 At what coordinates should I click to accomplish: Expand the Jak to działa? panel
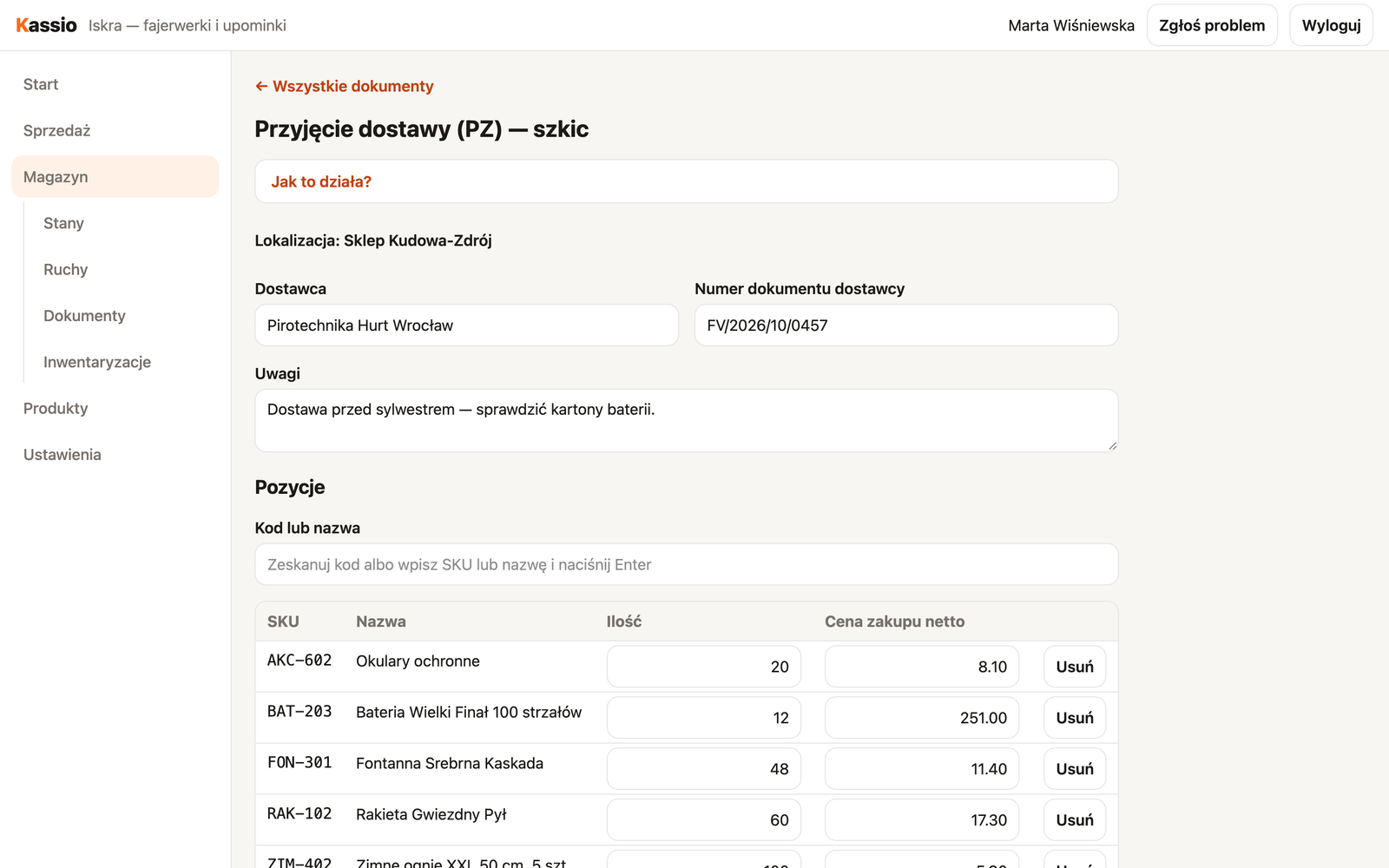[x=686, y=181]
